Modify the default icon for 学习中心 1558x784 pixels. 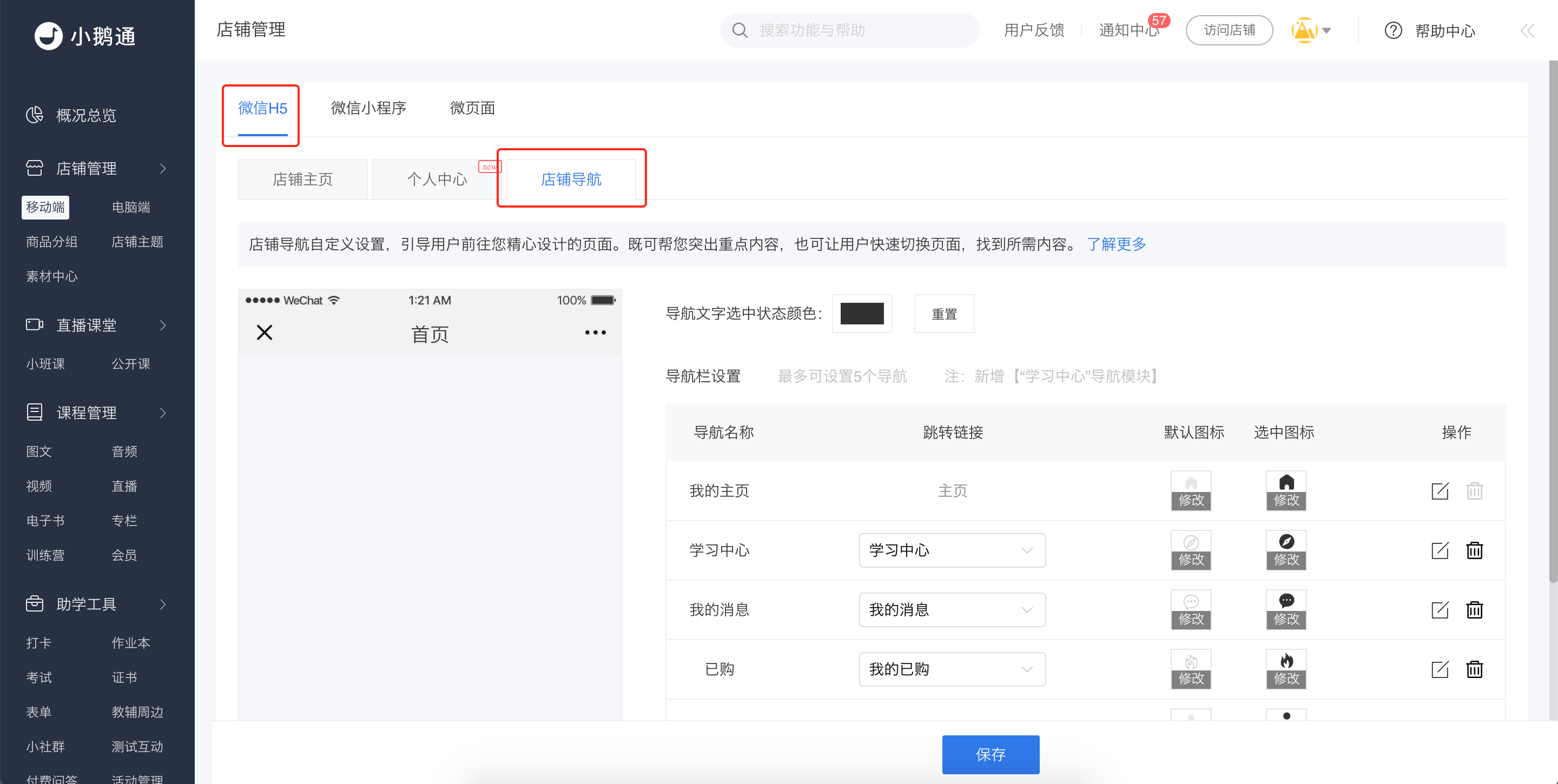pyautogui.click(x=1190, y=559)
